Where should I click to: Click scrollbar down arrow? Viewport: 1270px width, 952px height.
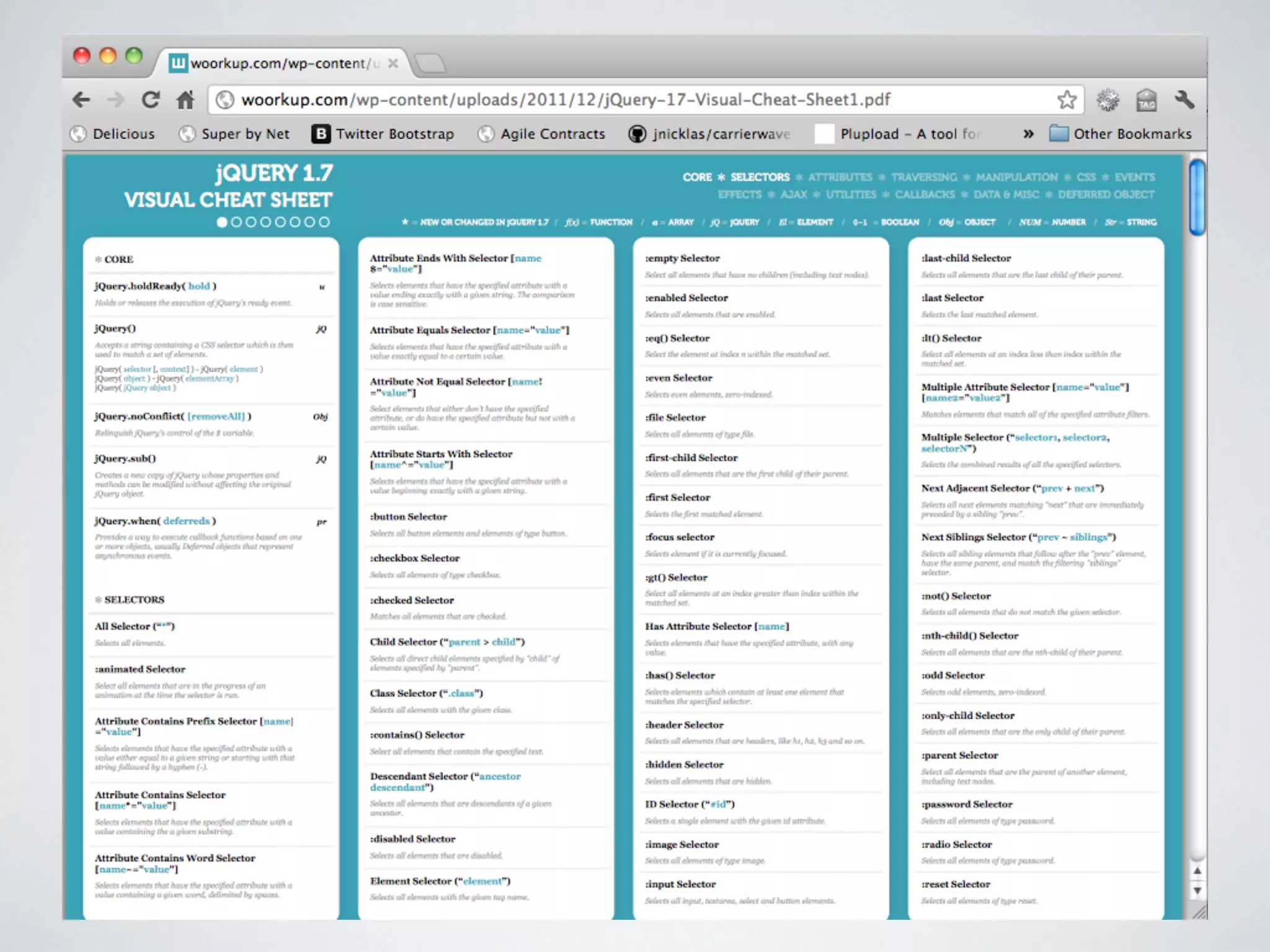point(1197,891)
